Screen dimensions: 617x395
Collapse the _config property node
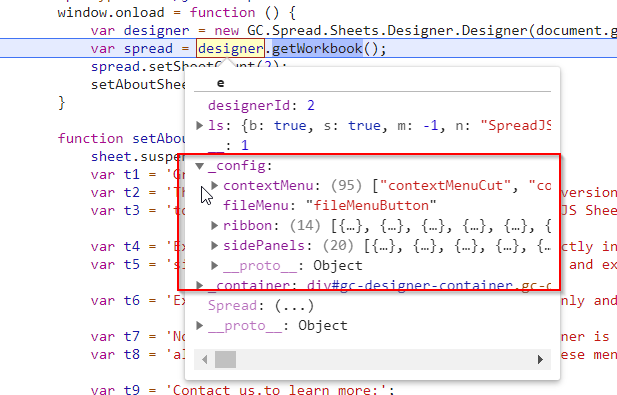point(200,166)
